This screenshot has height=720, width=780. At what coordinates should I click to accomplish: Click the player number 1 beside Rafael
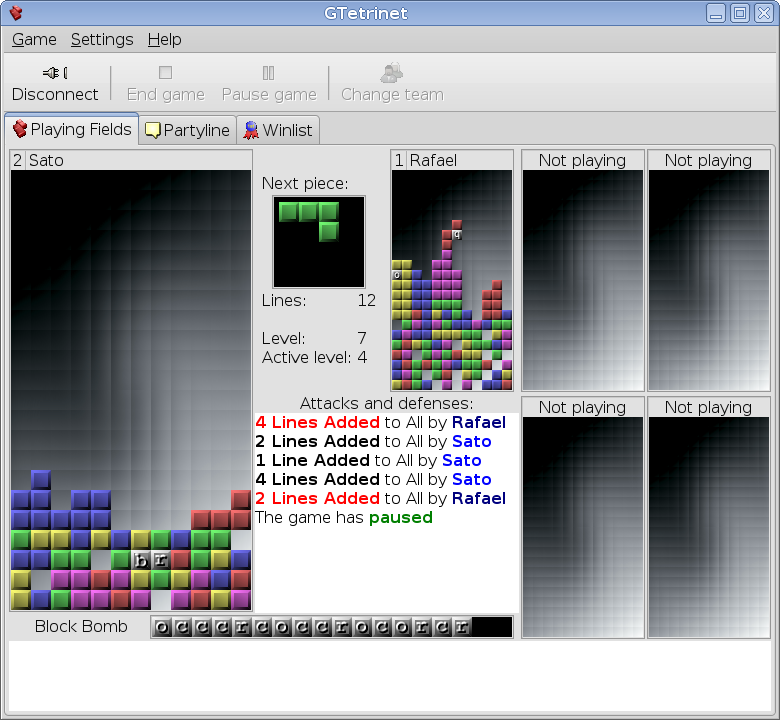coord(399,160)
